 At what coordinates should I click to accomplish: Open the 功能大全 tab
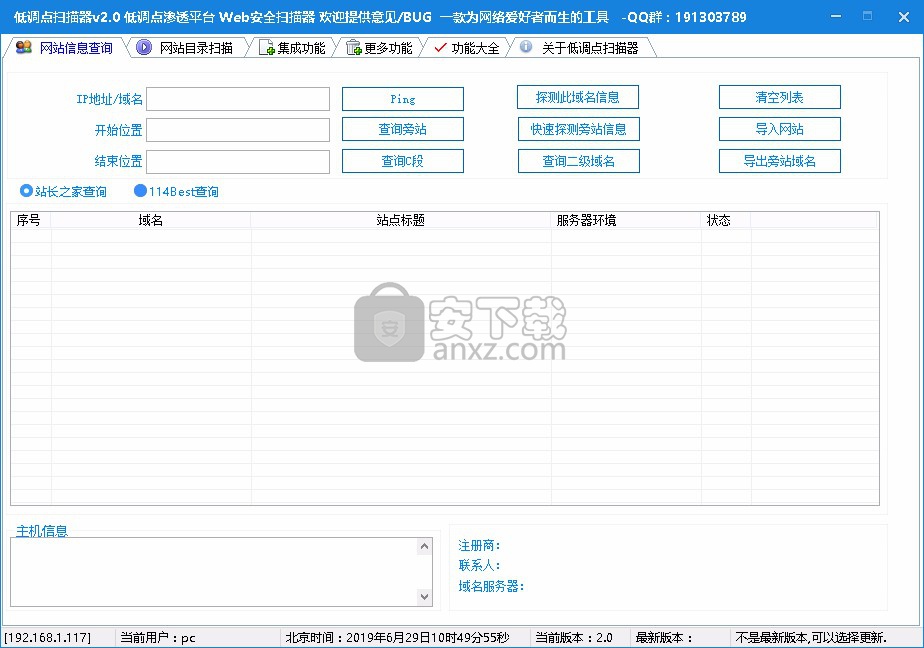(x=467, y=48)
